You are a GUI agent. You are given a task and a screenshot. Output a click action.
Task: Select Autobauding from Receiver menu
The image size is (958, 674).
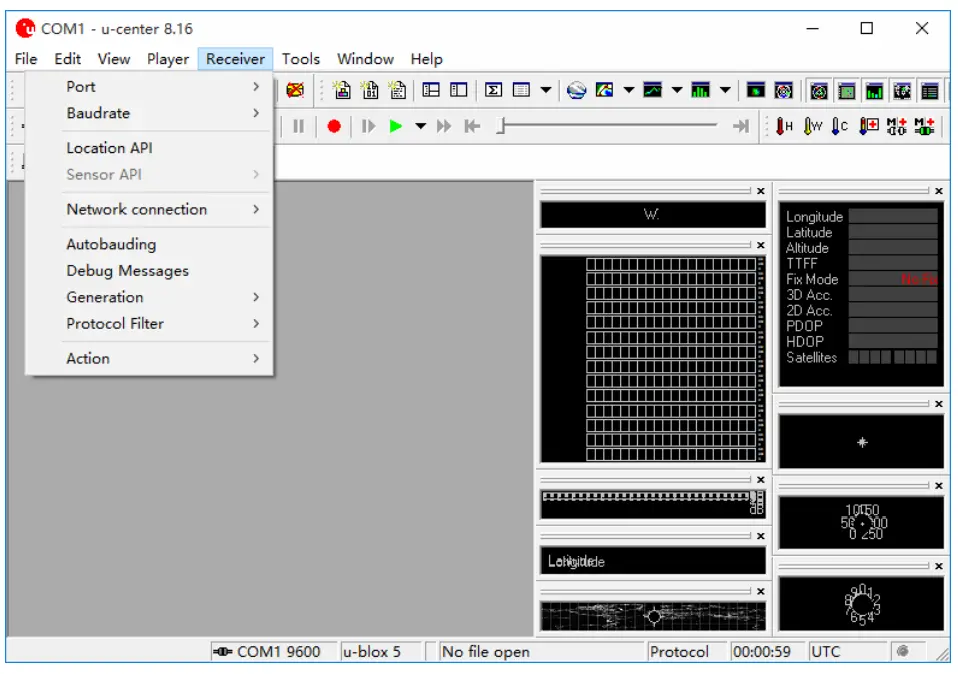(x=111, y=244)
